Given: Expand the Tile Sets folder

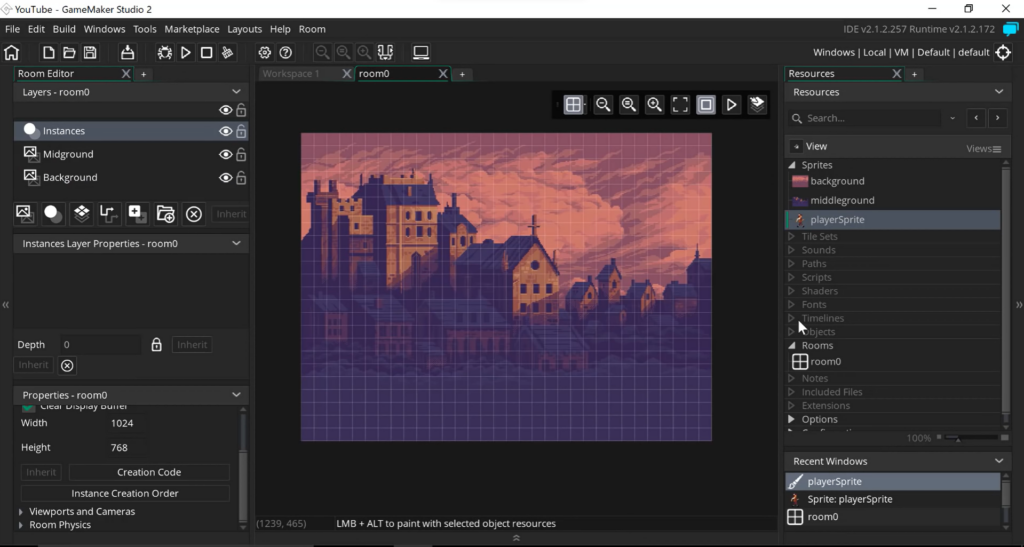Looking at the screenshot, I should (x=792, y=236).
